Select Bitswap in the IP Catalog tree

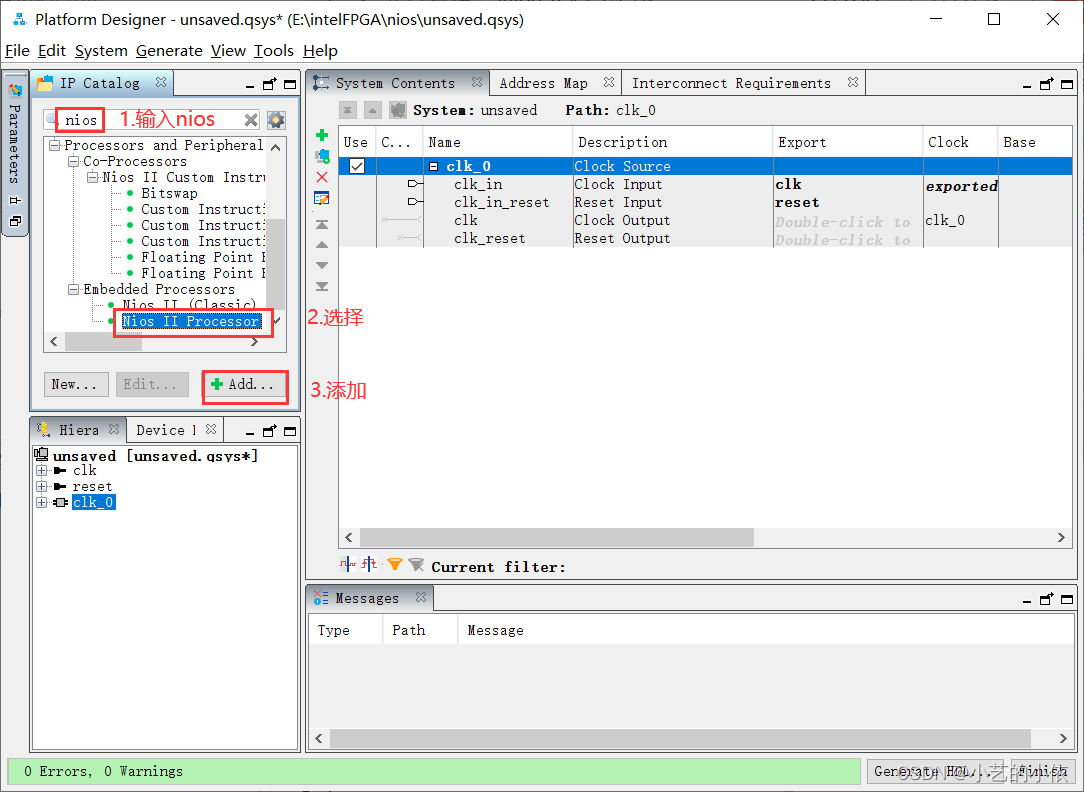tap(169, 194)
